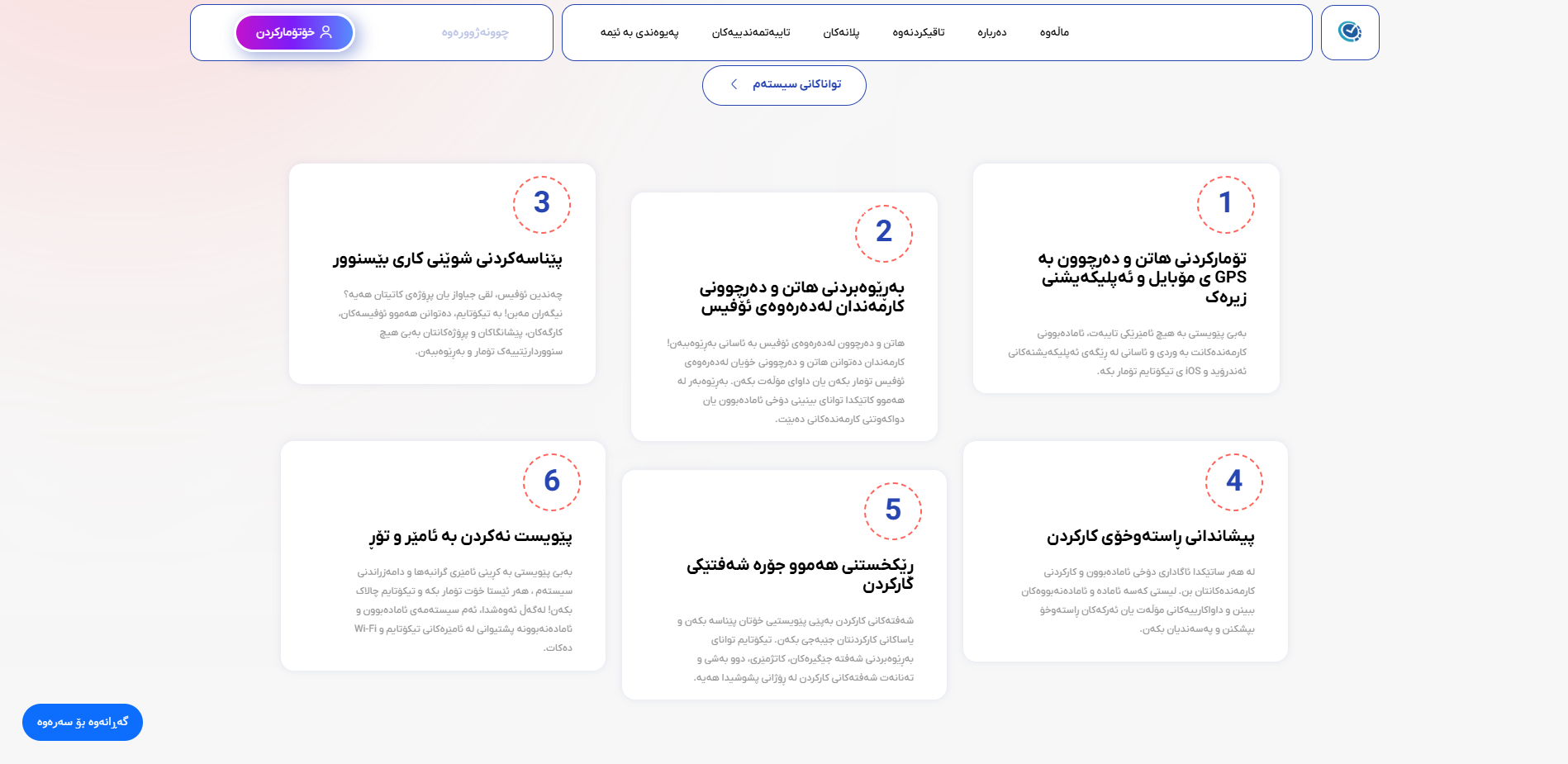1568x764 pixels.
Task: Select the ڕێکخستنی هەموو جۆرە شەفتێکی card title
Action: point(800,574)
